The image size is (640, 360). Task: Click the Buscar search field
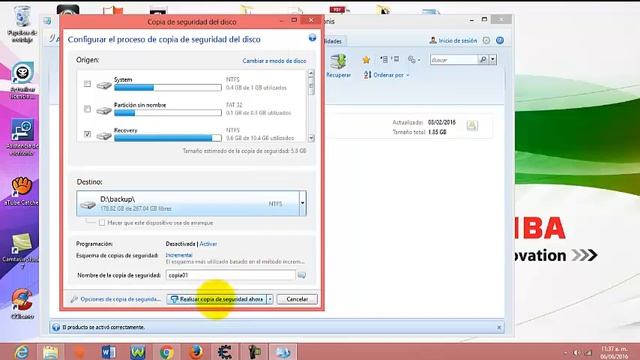[454, 60]
